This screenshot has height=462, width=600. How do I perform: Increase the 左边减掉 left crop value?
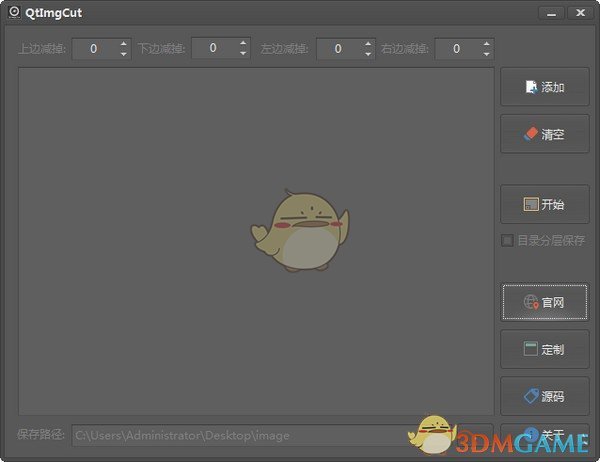click(x=367, y=43)
